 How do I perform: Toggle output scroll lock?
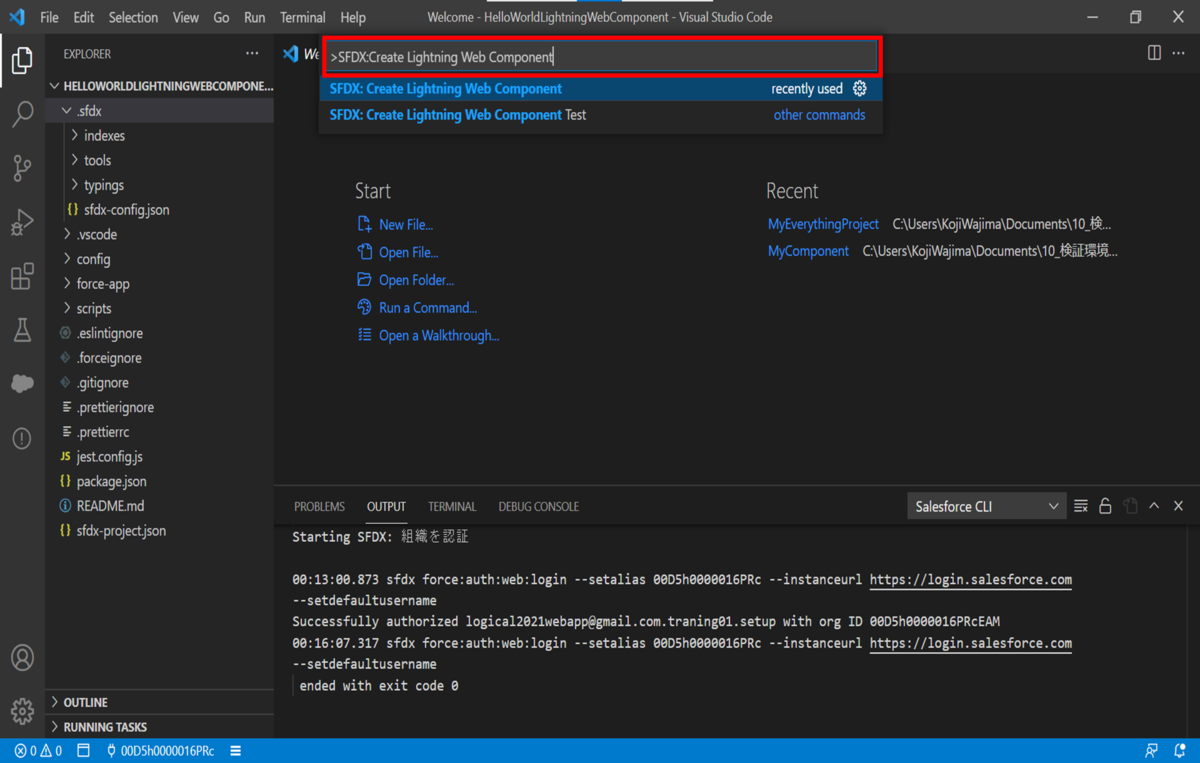[1105, 506]
